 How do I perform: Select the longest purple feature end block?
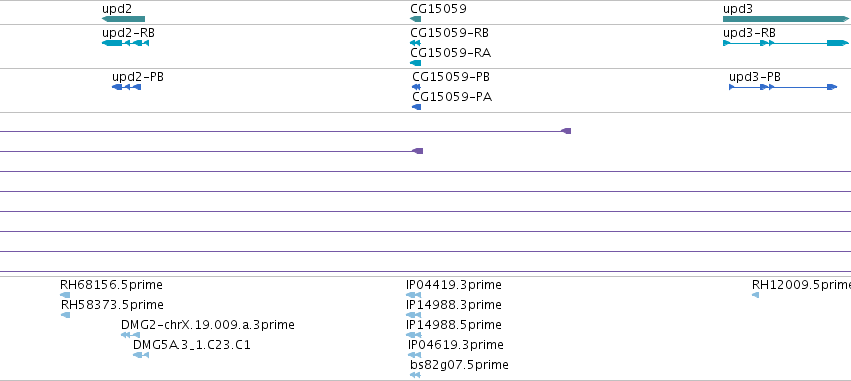coord(566,131)
